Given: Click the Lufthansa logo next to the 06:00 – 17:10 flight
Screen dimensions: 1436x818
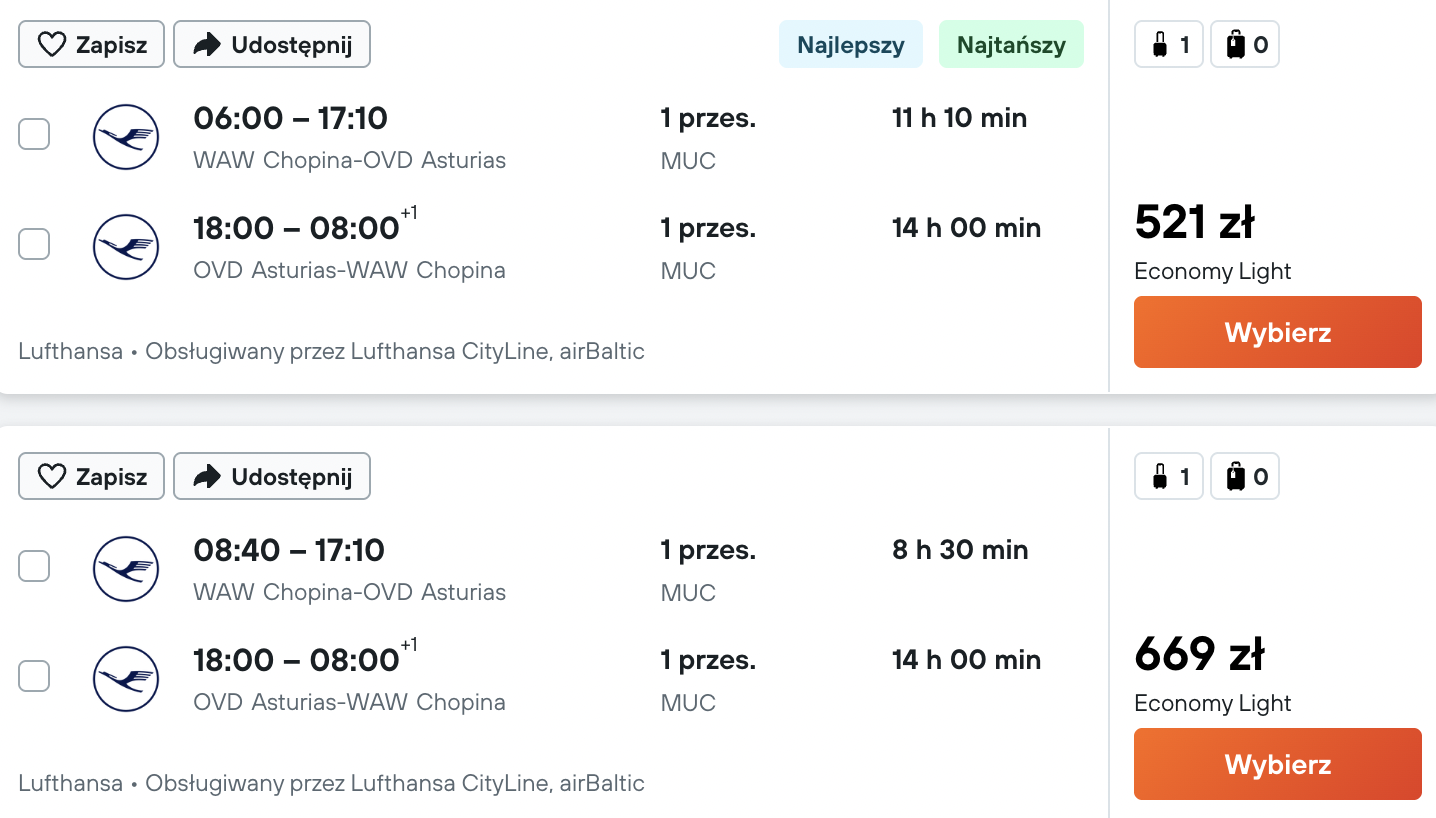Looking at the screenshot, I should pos(126,137).
